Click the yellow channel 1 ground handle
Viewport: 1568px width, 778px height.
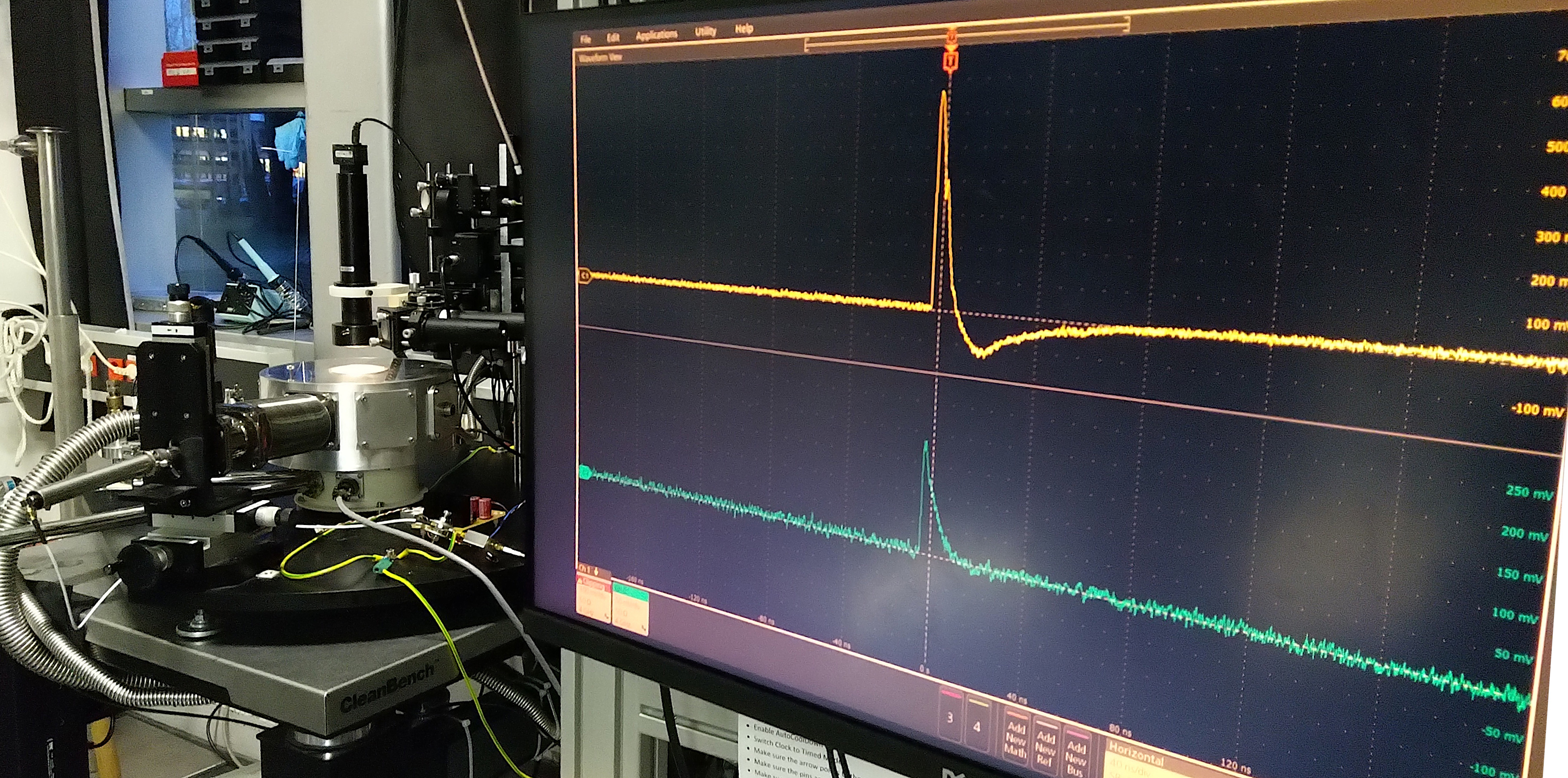pos(584,276)
